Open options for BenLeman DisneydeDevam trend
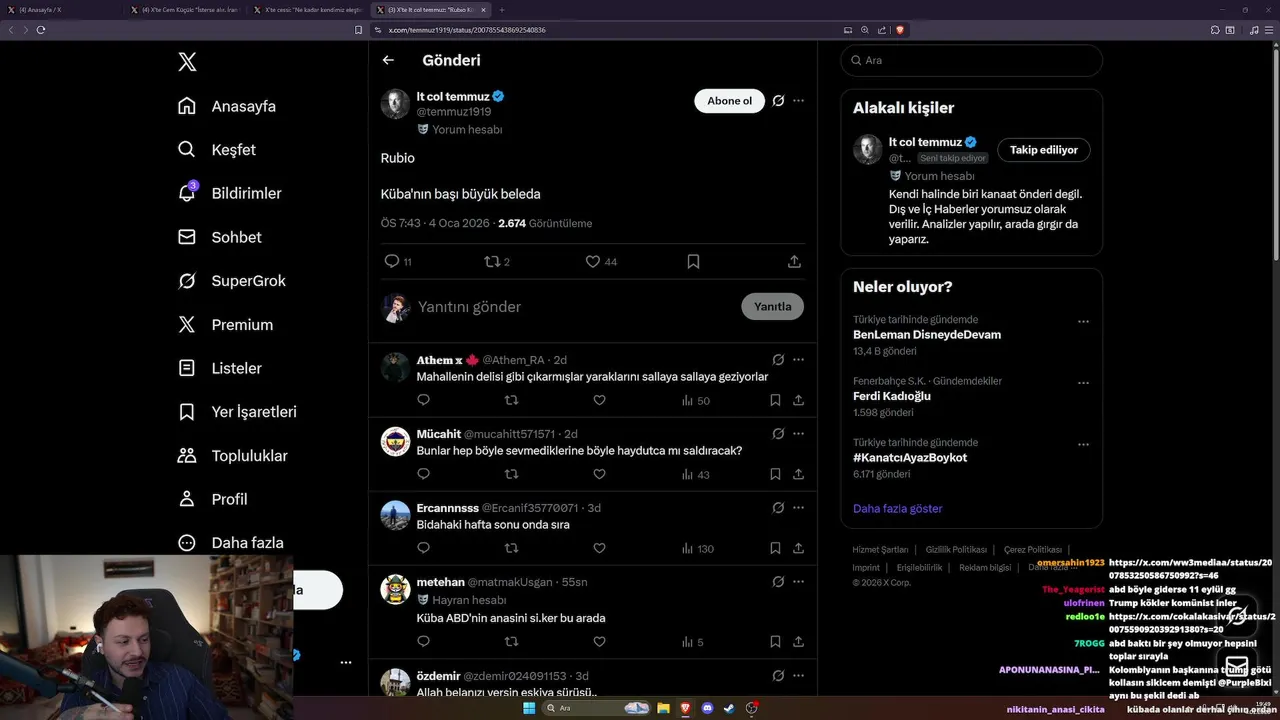 (x=1083, y=322)
